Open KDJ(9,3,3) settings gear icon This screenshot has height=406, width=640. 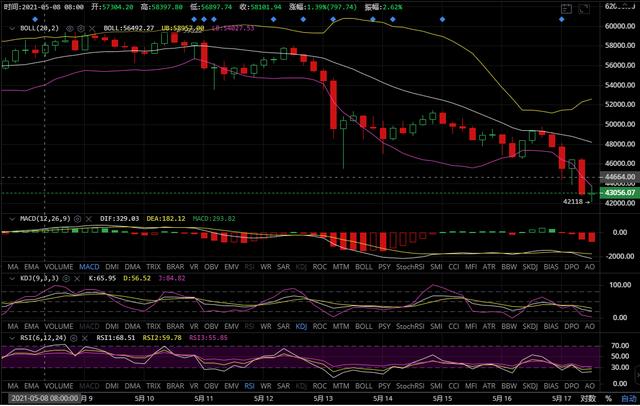(x=66, y=279)
